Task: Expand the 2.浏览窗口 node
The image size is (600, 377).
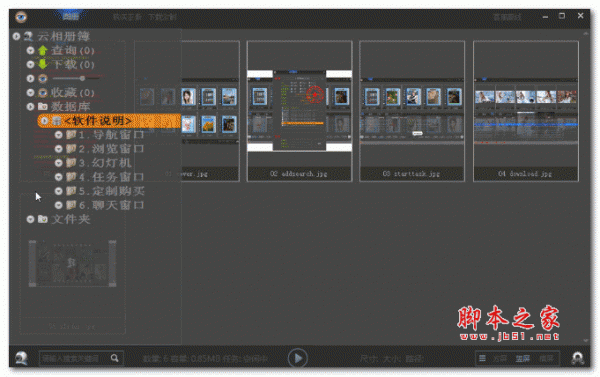Action: coord(59,149)
